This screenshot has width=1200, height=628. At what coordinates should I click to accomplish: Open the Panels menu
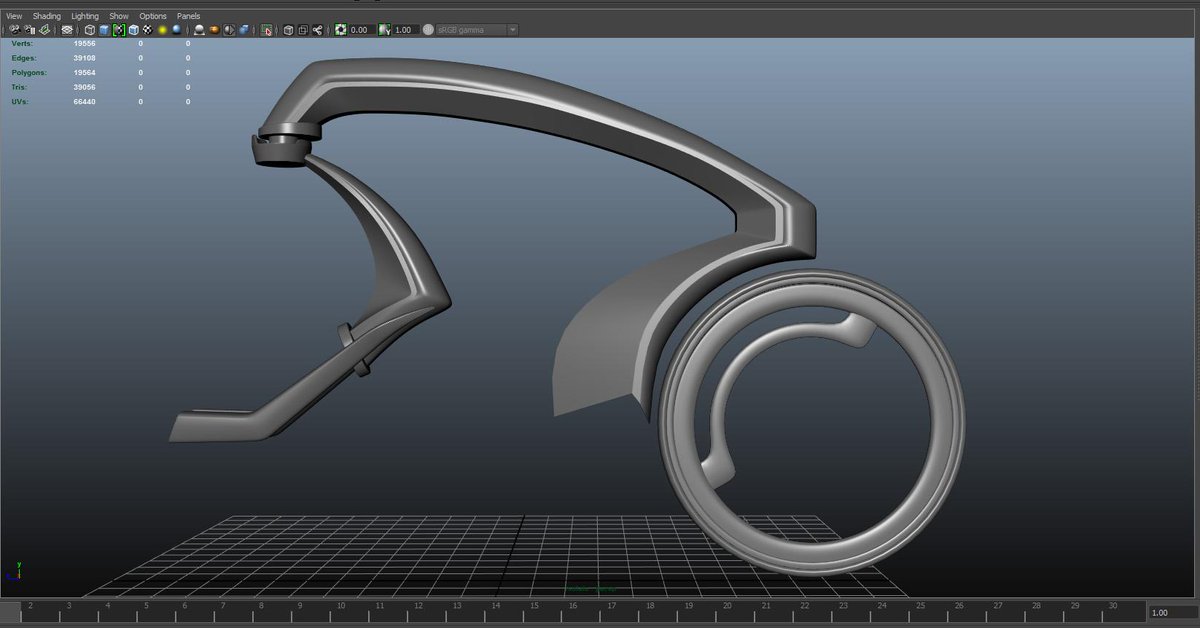(x=188, y=15)
